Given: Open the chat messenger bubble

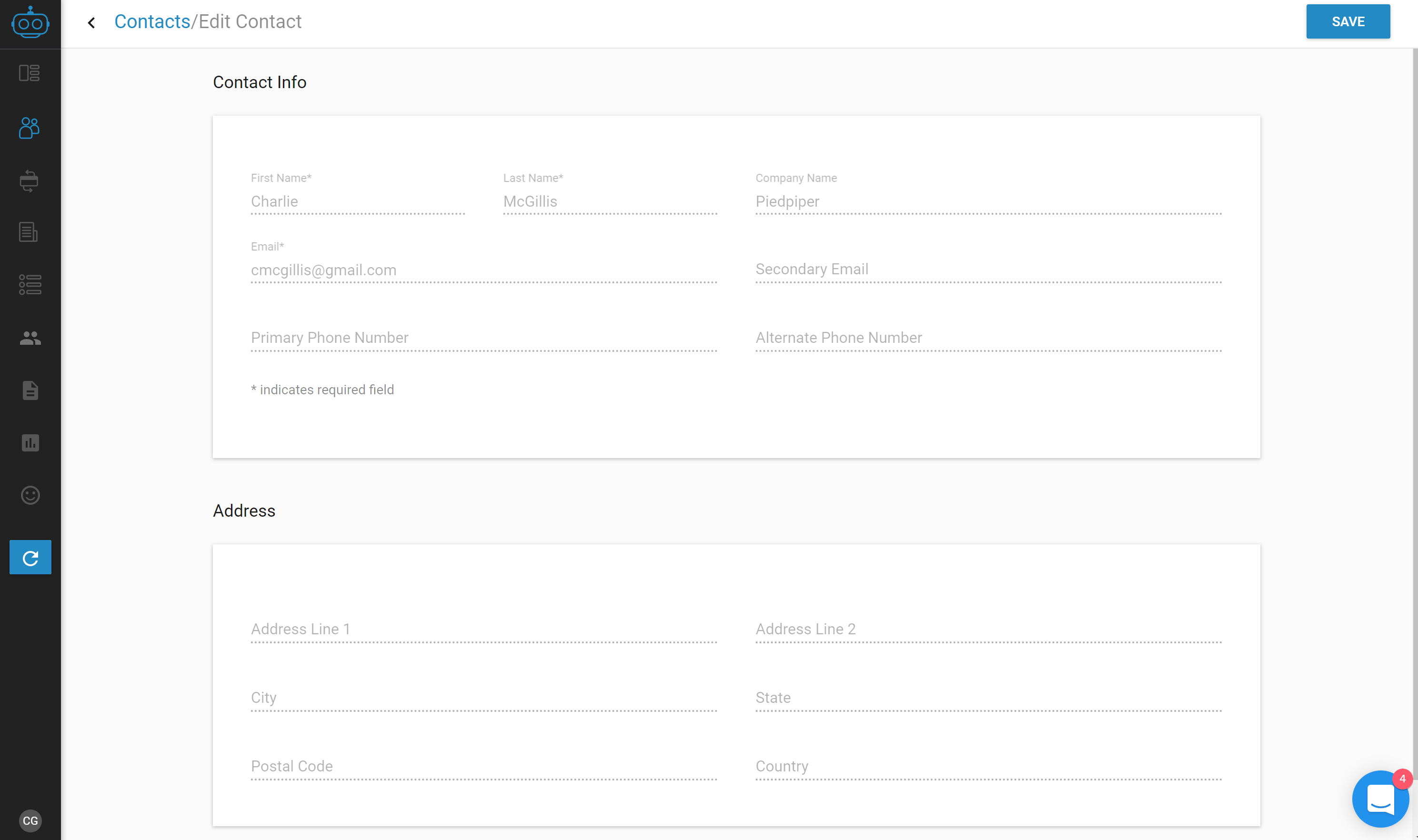Looking at the screenshot, I should point(1380,799).
